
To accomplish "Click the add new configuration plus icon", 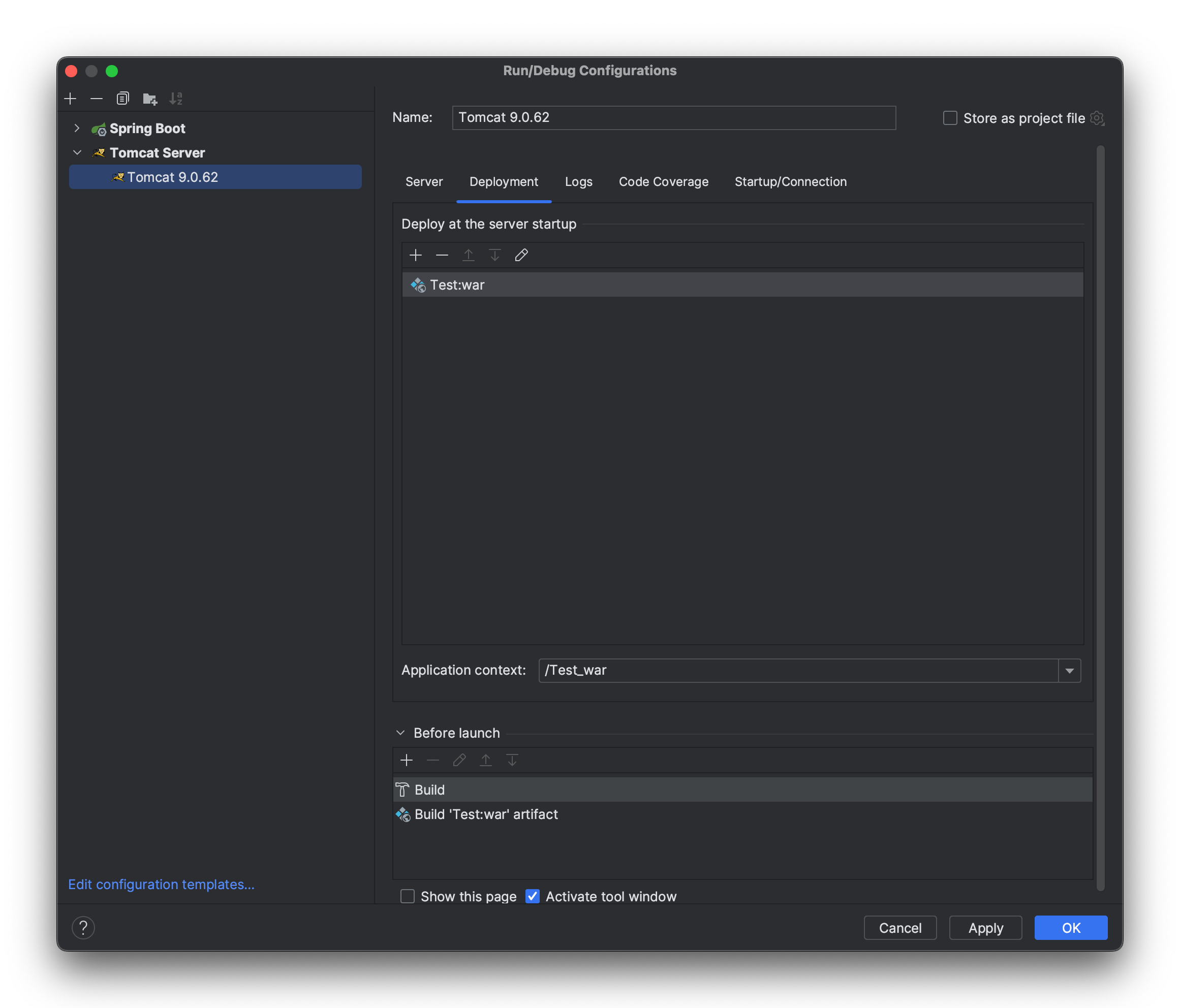I will coord(70,99).
